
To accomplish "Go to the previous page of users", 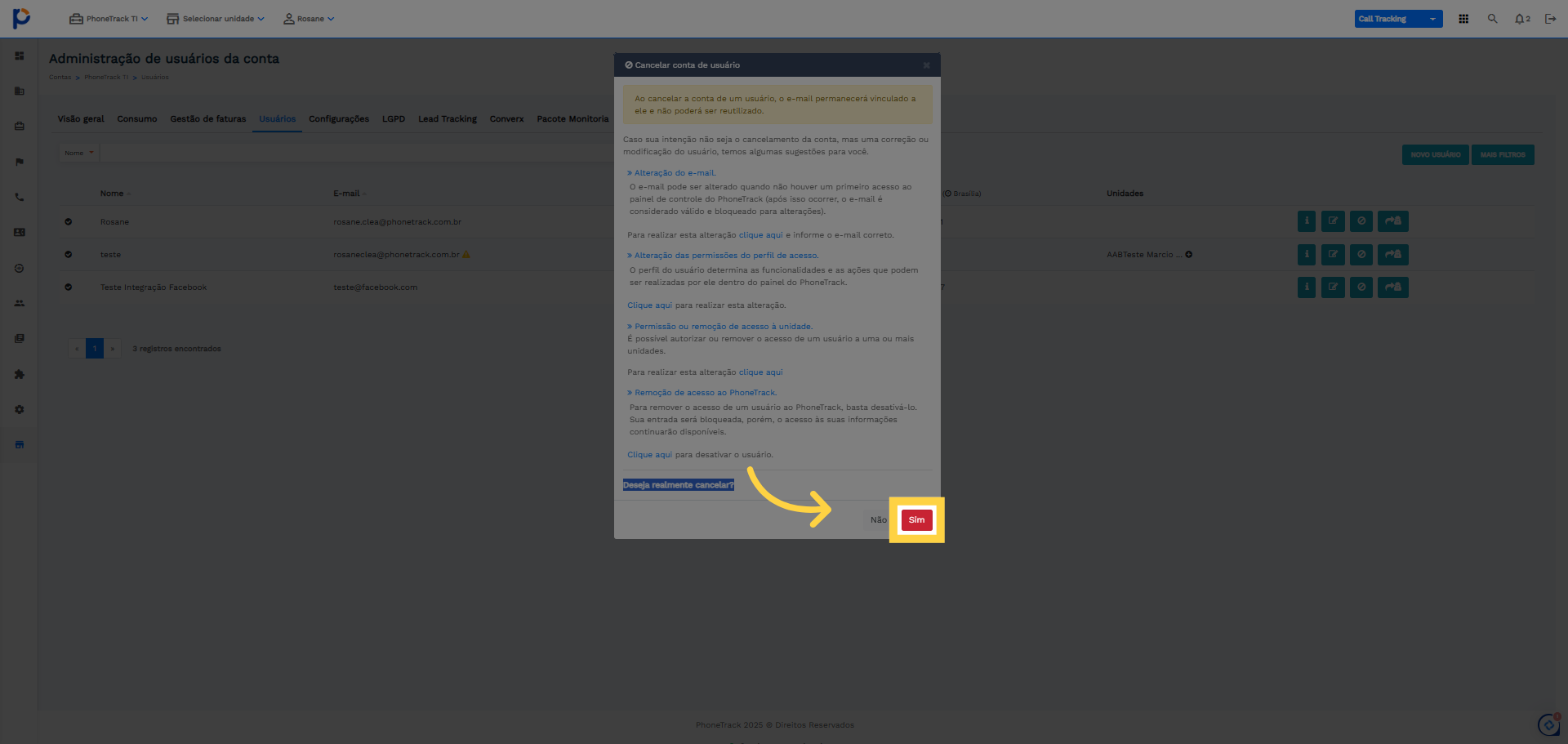I will pos(77,349).
